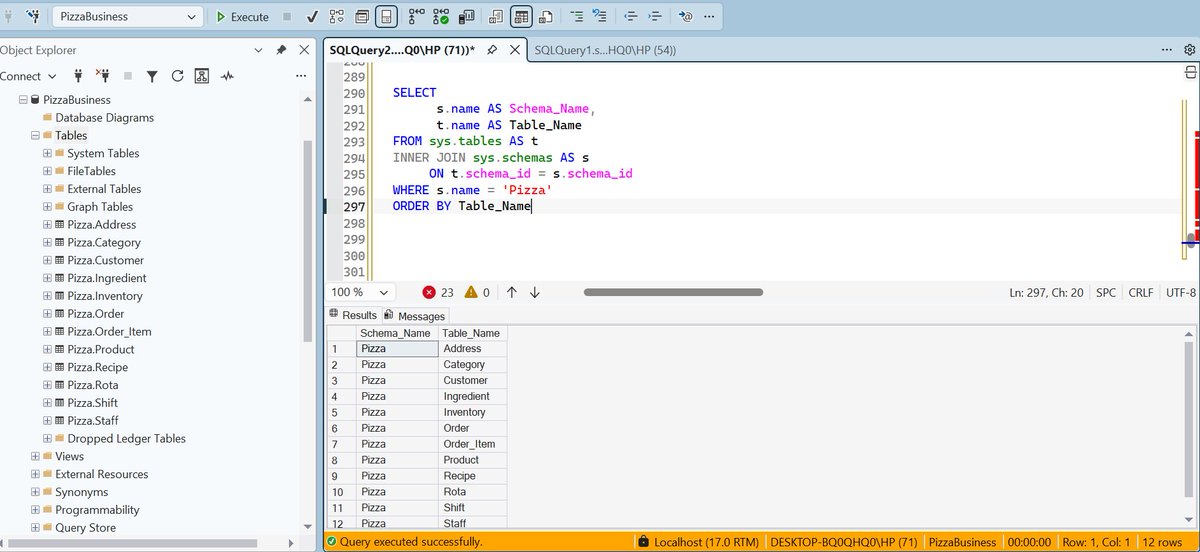Go to previous issue up arrow
The width and height of the screenshot is (1200, 552).
[x=512, y=292]
